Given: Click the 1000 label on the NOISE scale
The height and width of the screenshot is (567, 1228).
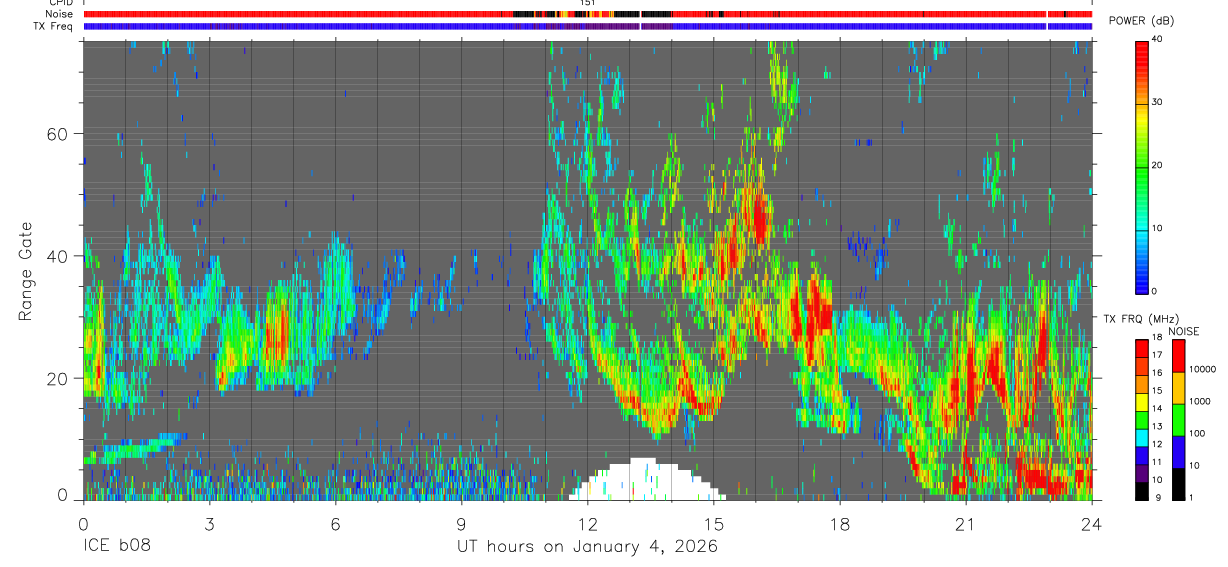Looking at the screenshot, I should coord(1199,401).
